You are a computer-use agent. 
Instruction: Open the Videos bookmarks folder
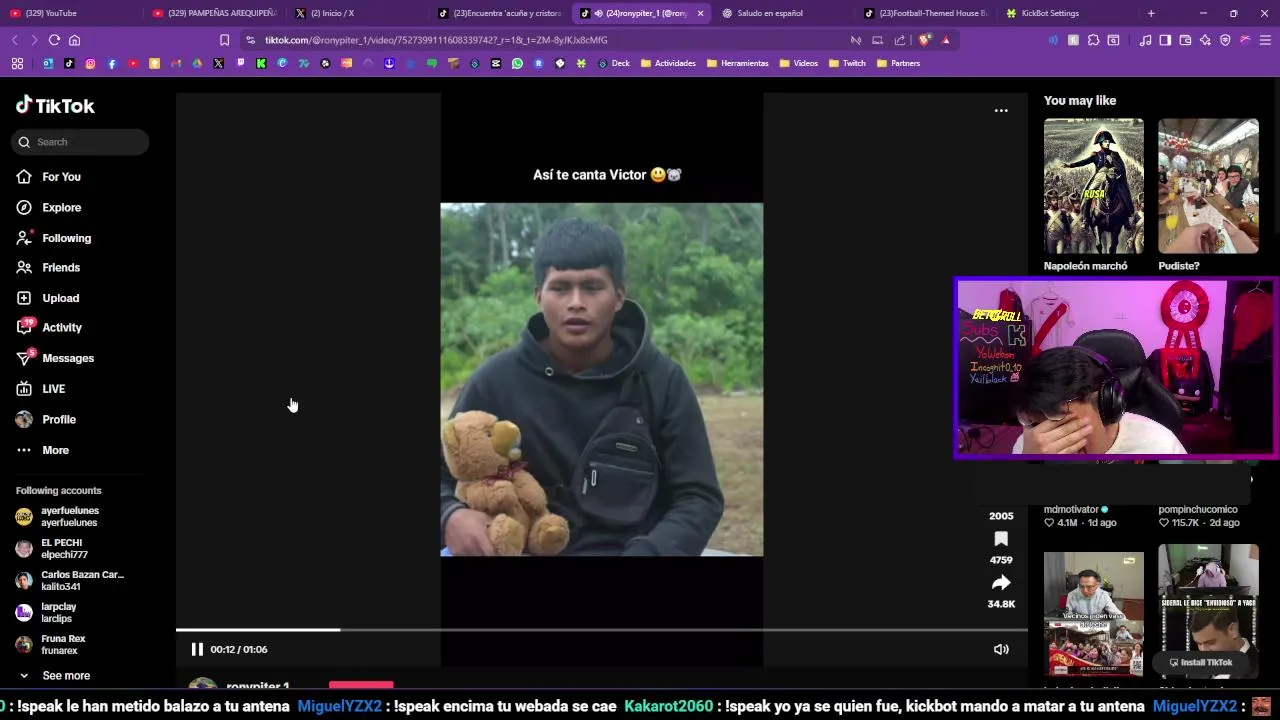(x=799, y=63)
